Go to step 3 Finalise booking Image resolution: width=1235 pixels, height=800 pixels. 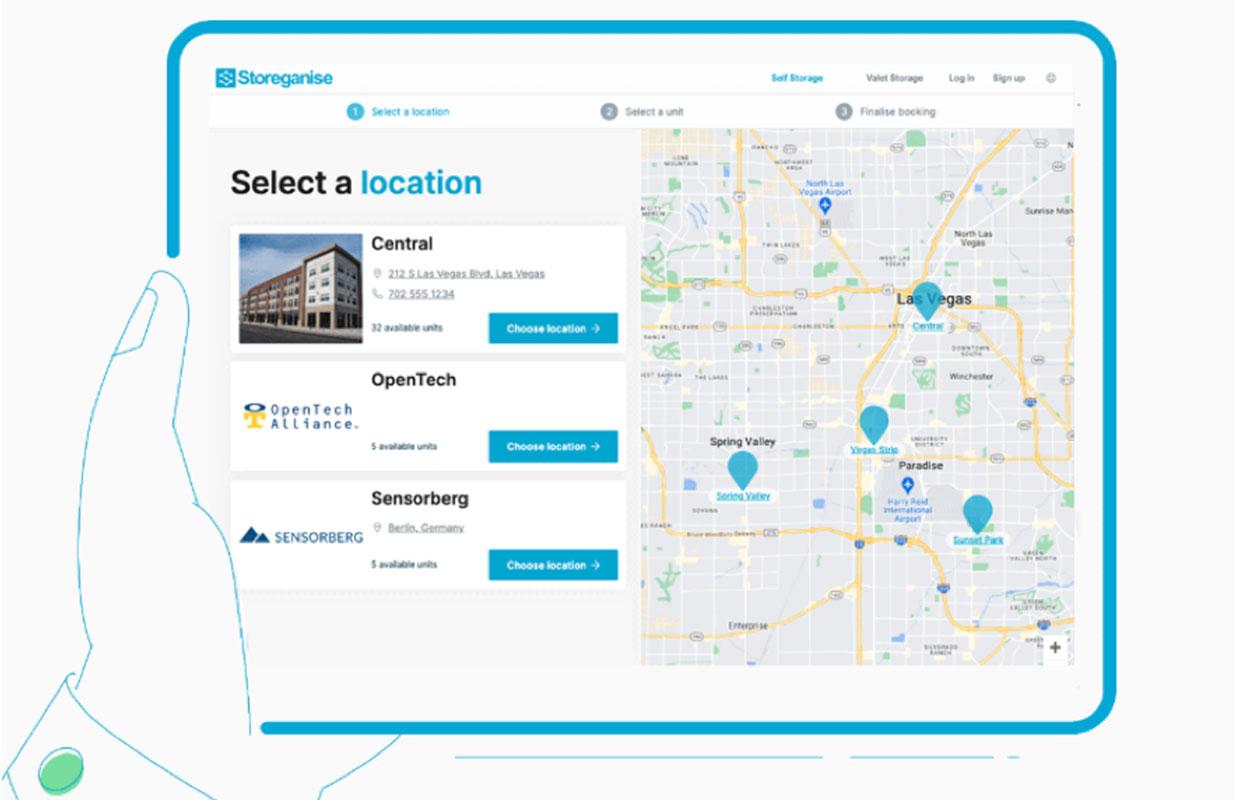tap(885, 112)
